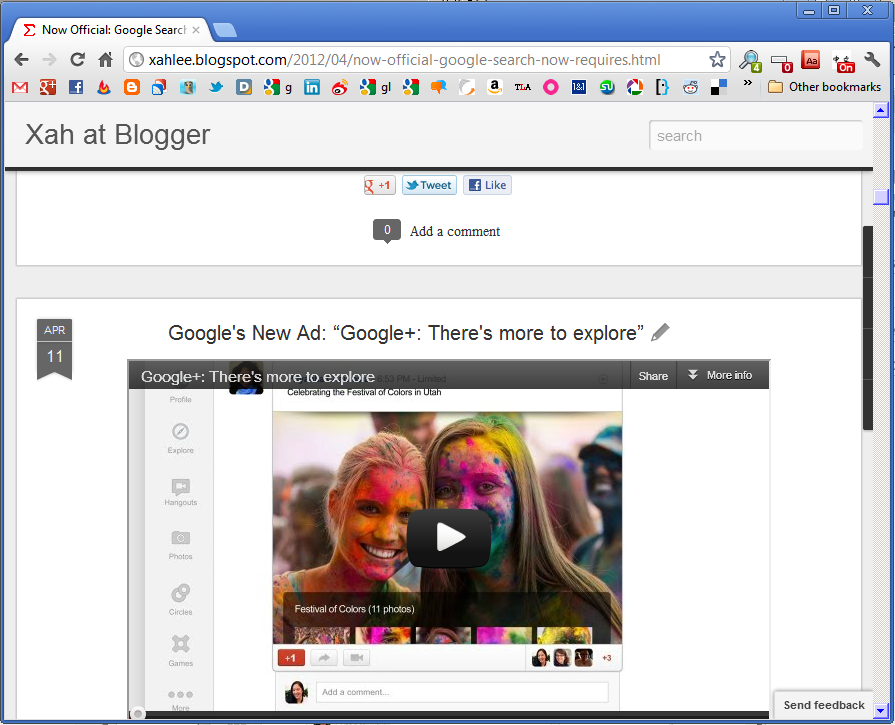Open the home page via house icon

click(105, 59)
